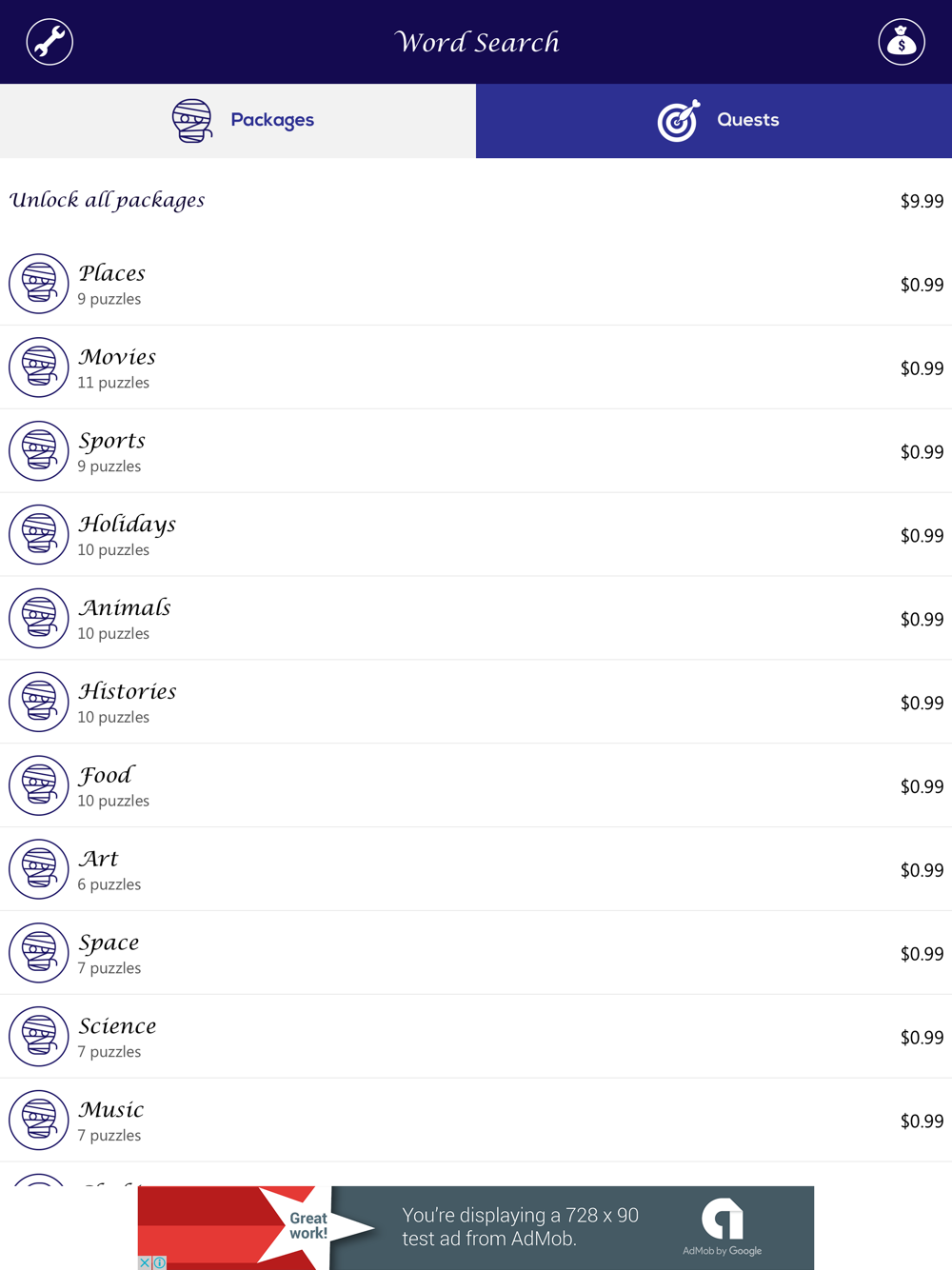Tap the $0.99 price for Art

pos(922,870)
